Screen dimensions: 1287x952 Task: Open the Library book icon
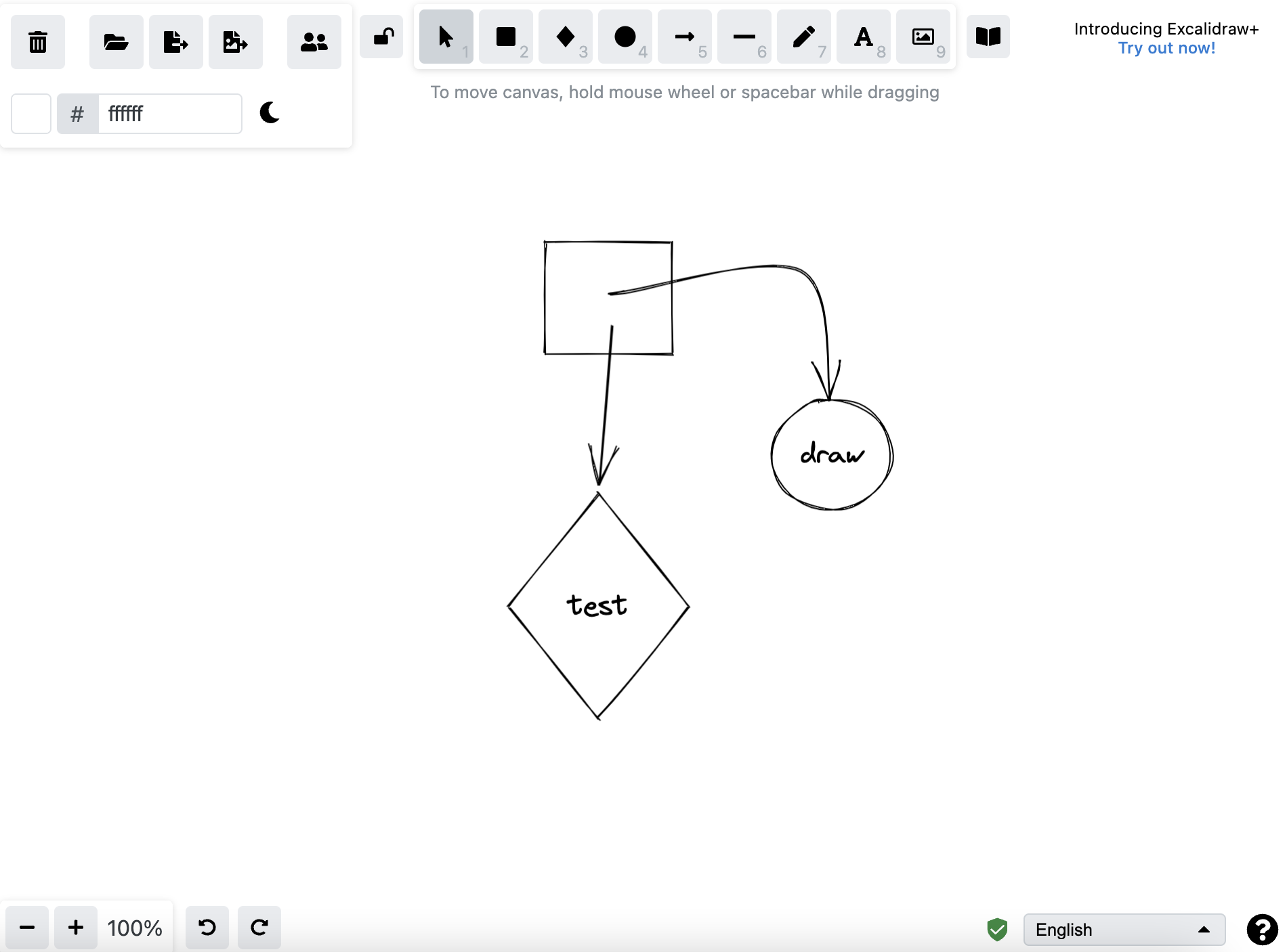(x=988, y=37)
